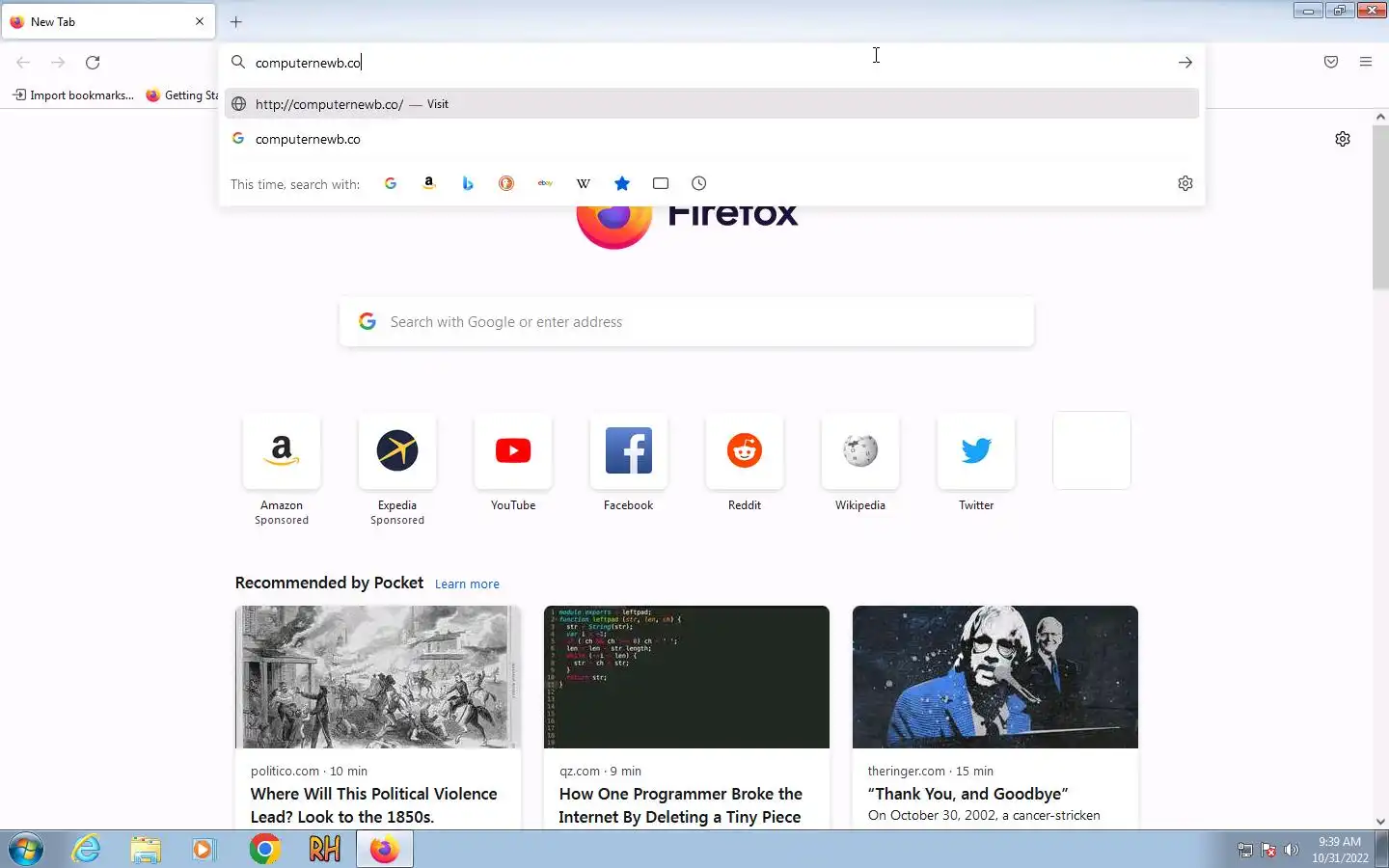Open the politico.com article thumbnail
Viewport: 1389px width, 868px height.
378,677
